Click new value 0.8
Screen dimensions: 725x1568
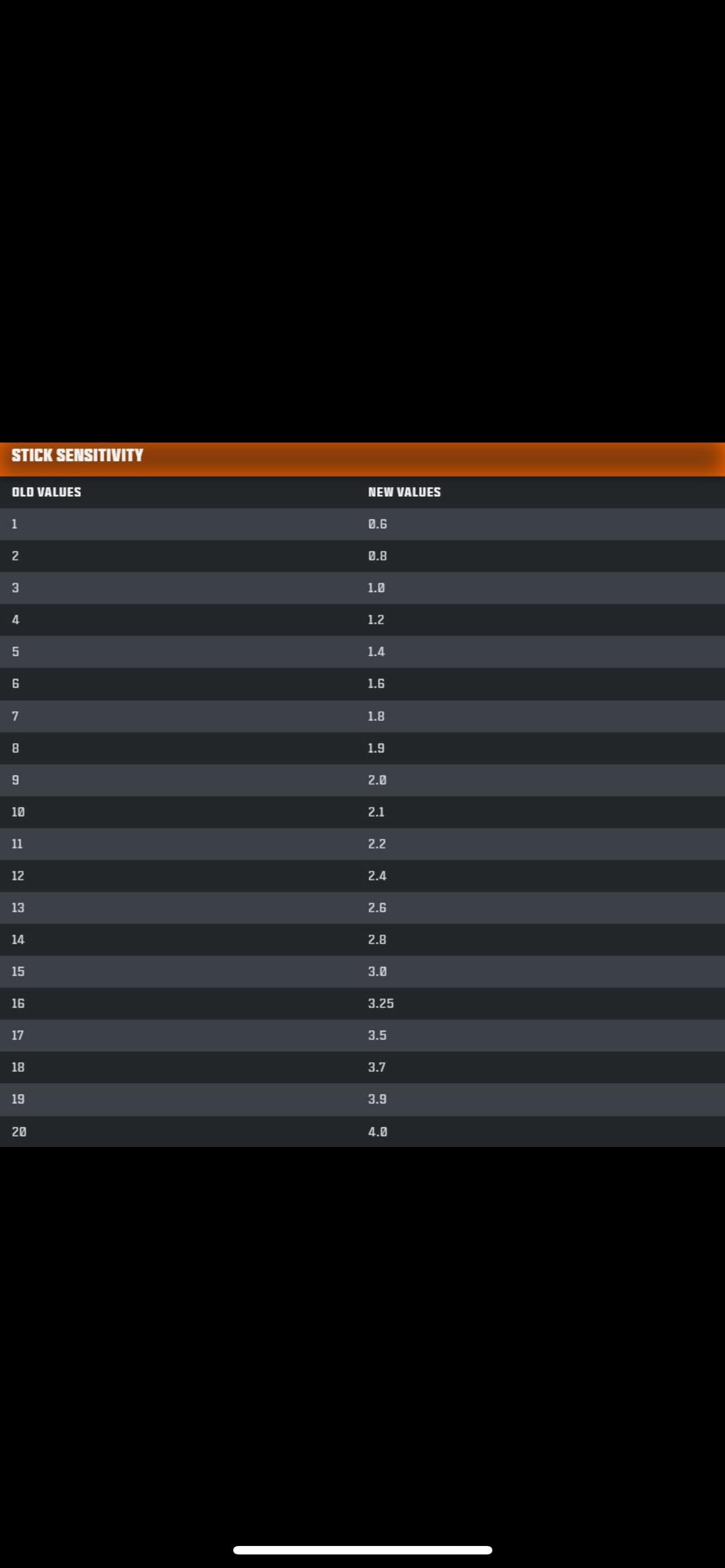tap(377, 556)
